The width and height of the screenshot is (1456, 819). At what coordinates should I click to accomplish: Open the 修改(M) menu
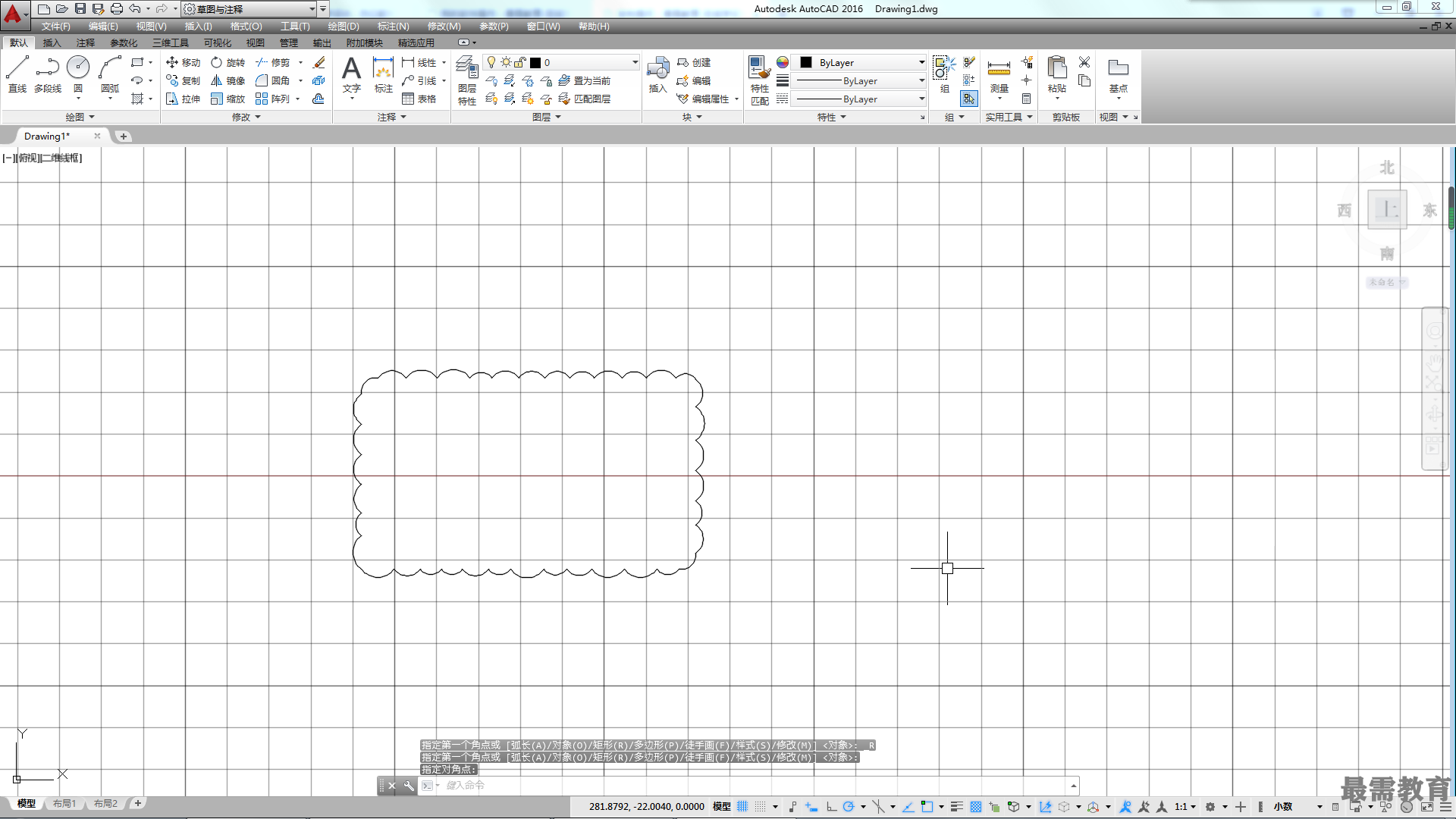[444, 26]
